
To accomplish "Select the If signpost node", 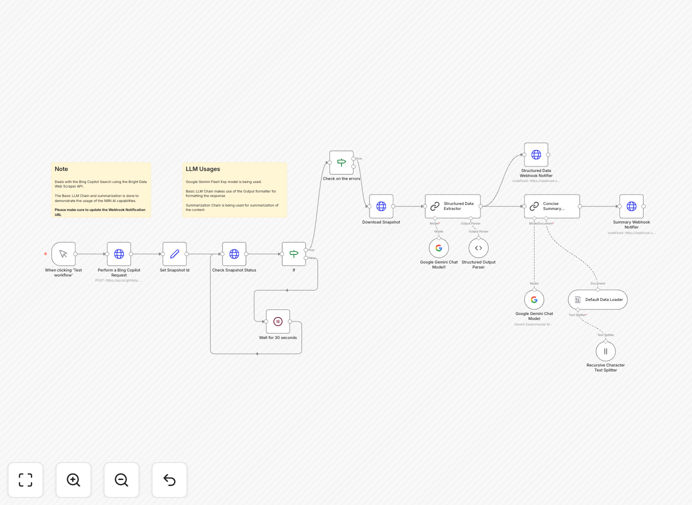I will tap(294, 254).
